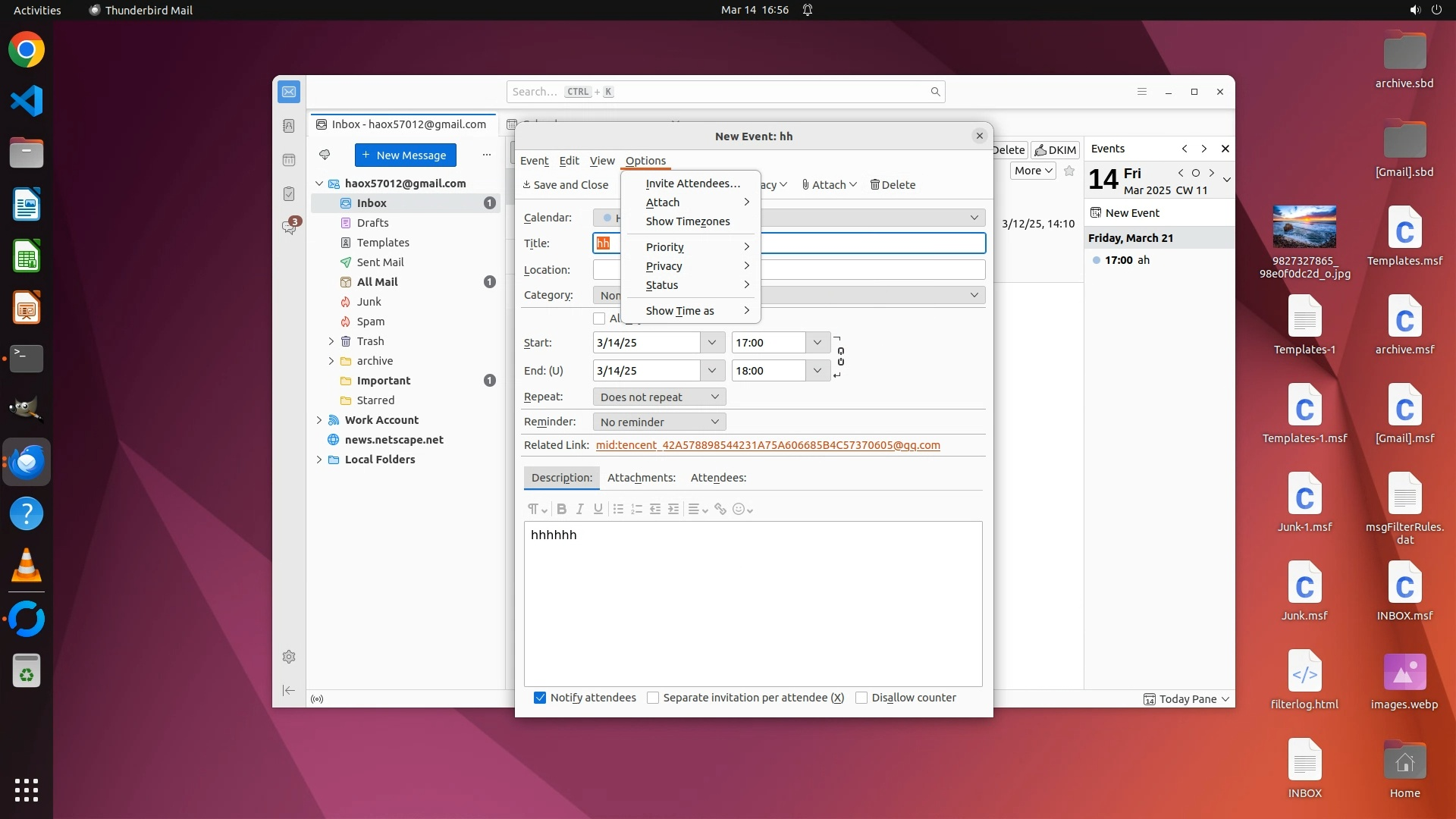Enable Separate invitation per attendee
Image resolution: width=1456 pixels, height=819 pixels.
coord(653,698)
